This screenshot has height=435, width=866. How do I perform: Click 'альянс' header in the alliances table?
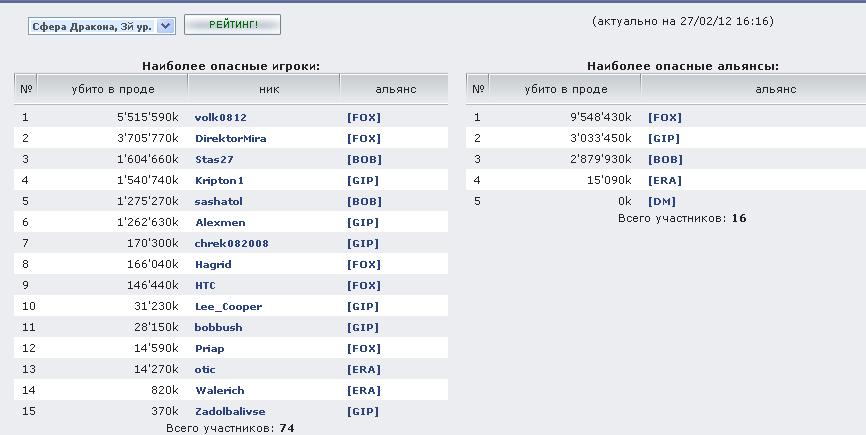(x=775, y=89)
